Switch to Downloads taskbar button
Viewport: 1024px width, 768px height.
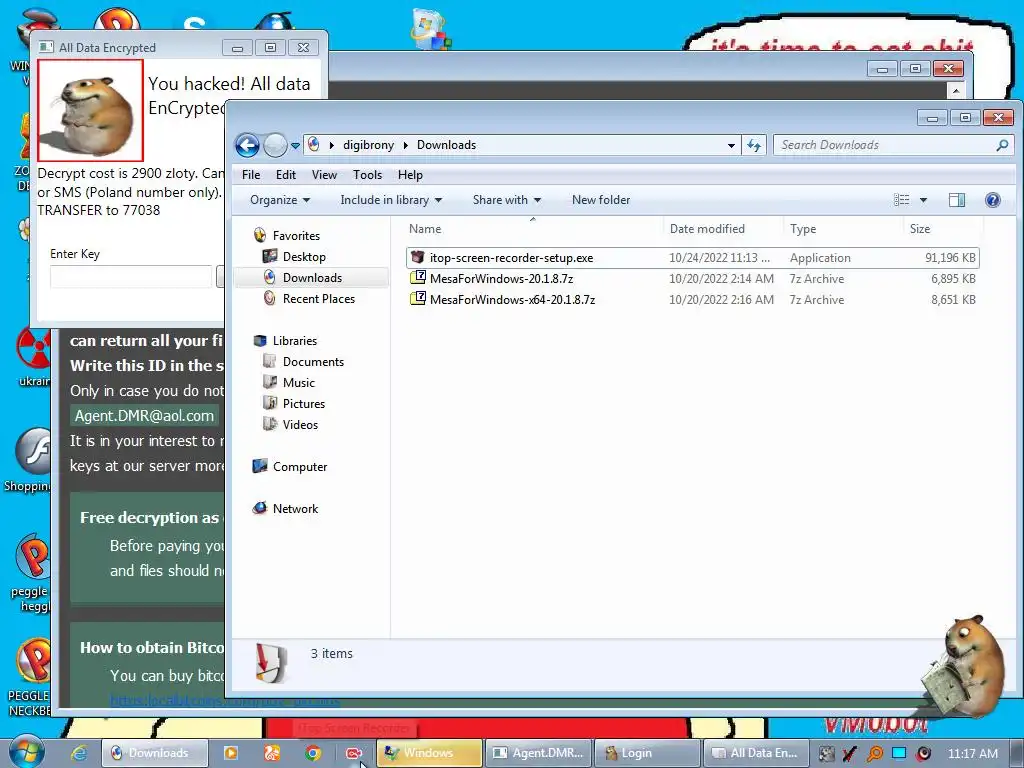click(x=155, y=753)
